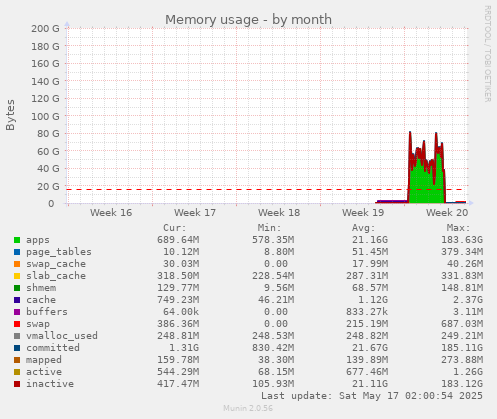The height and width of the screenshot is (419, 497).
Task: Click the 'vmalloc_used' legend label
Action: [62, 336]
